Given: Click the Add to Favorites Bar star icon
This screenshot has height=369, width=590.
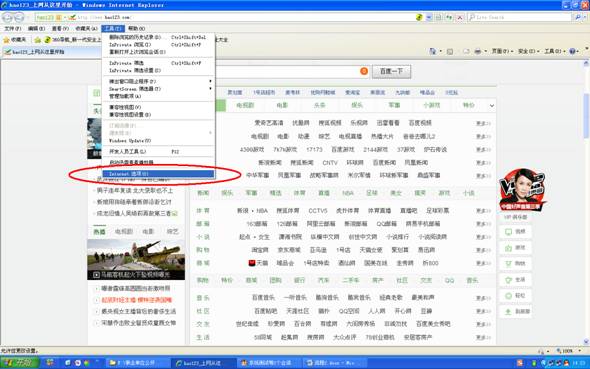Looking at the screenshot, I should tap(37, 39).
